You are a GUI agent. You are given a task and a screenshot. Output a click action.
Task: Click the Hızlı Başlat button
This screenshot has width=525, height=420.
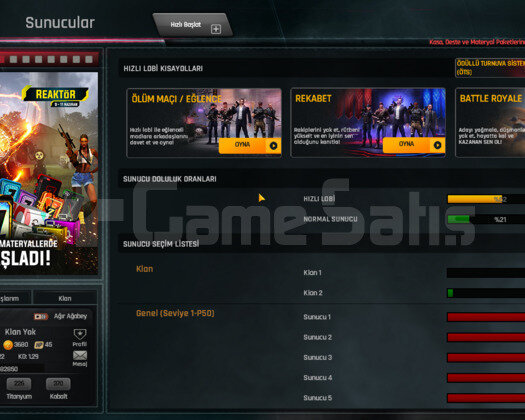193,25
